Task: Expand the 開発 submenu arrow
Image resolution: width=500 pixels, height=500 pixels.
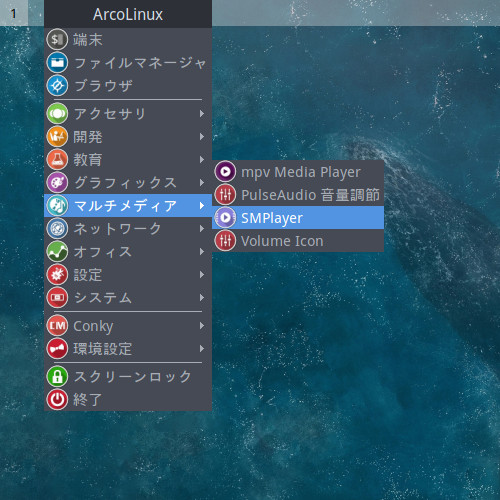Action: point(202,137)
